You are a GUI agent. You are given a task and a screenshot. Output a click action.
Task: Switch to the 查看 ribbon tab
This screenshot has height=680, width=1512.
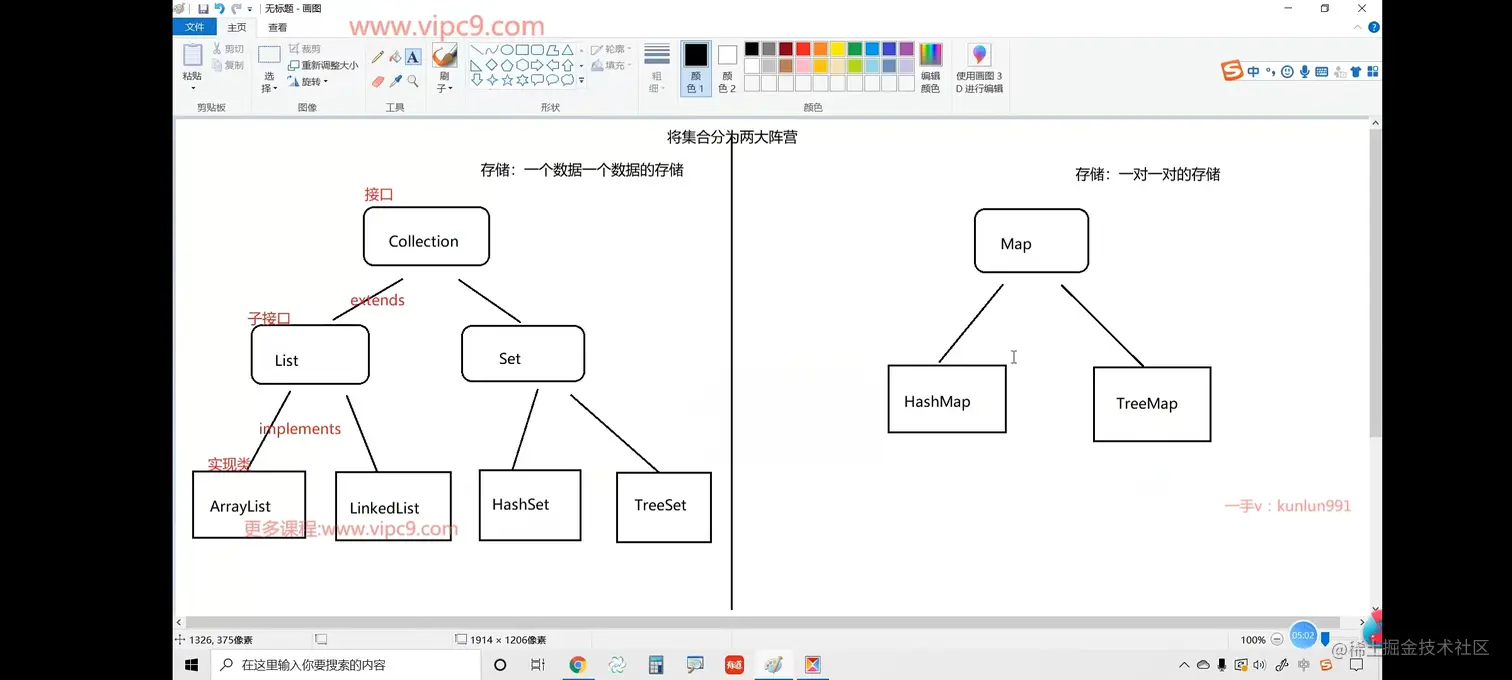point(277,27)
